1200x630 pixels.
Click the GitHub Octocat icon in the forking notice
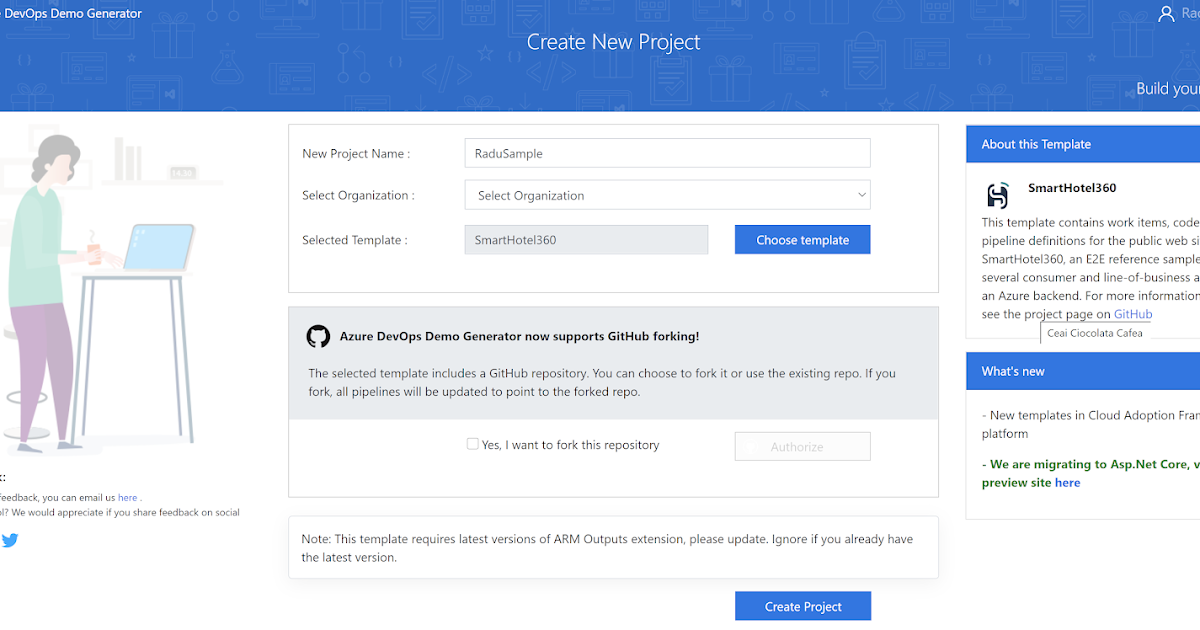317,336
